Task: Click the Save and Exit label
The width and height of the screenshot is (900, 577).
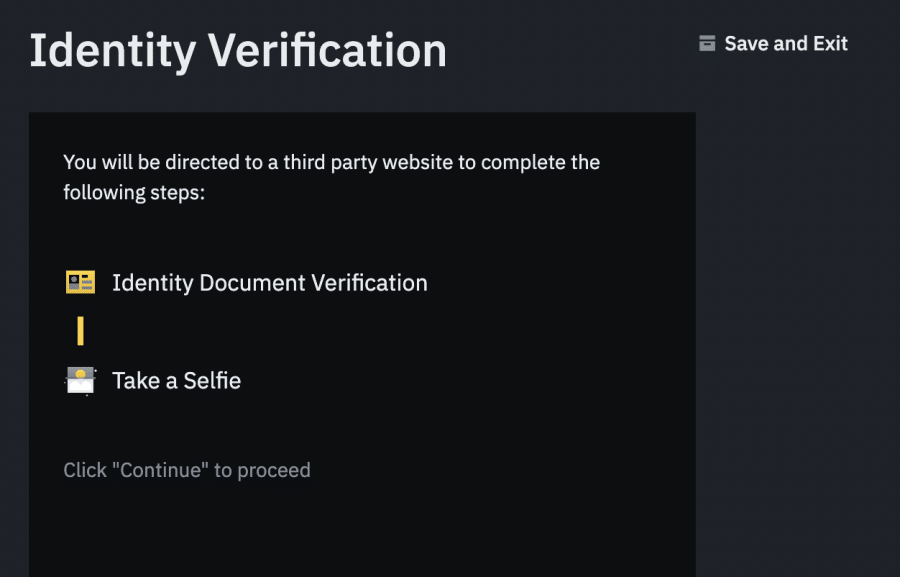Action: click(x=785, y=44)
